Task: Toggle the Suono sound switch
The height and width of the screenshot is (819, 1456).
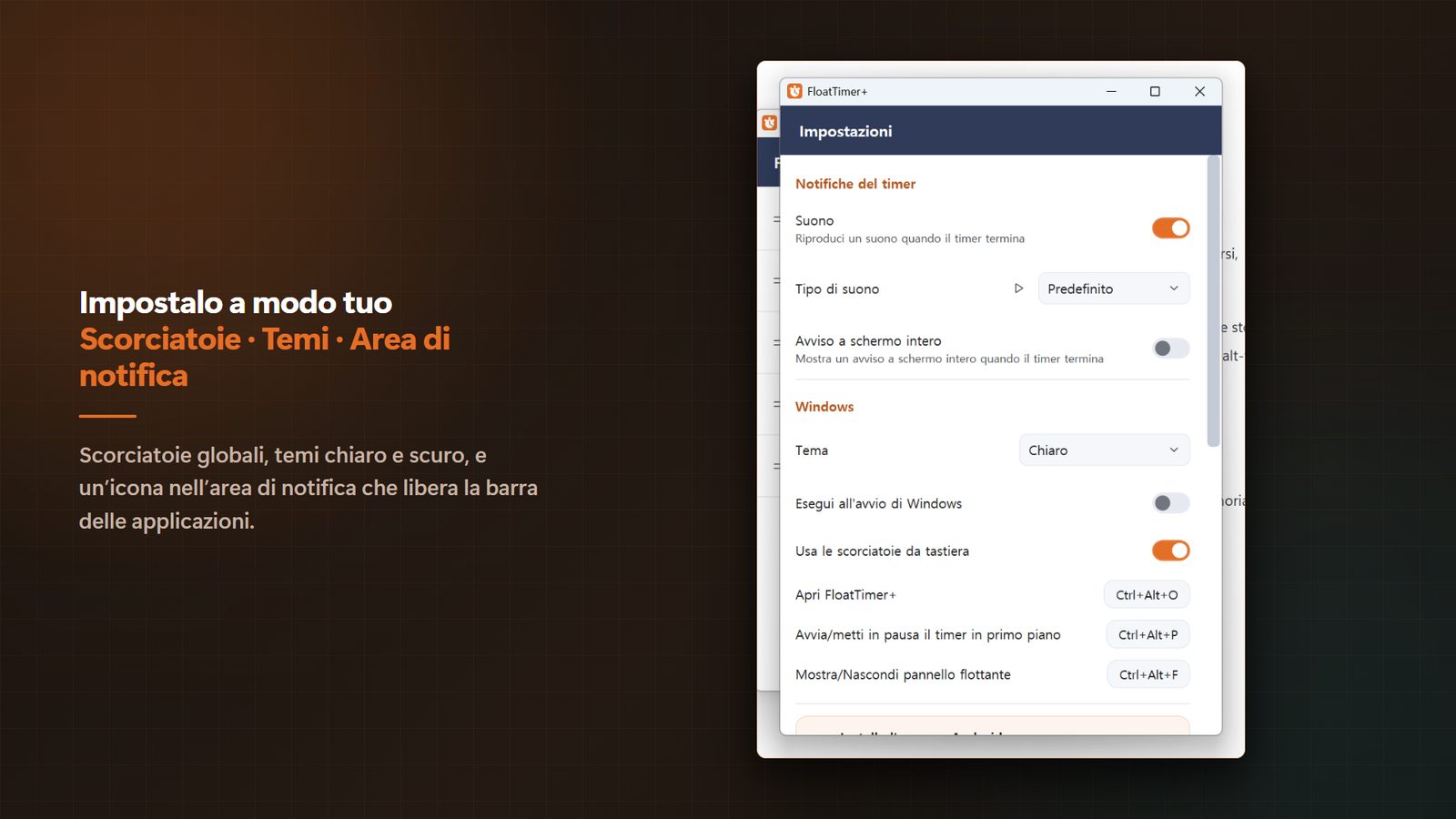Action: [1170, 228]
